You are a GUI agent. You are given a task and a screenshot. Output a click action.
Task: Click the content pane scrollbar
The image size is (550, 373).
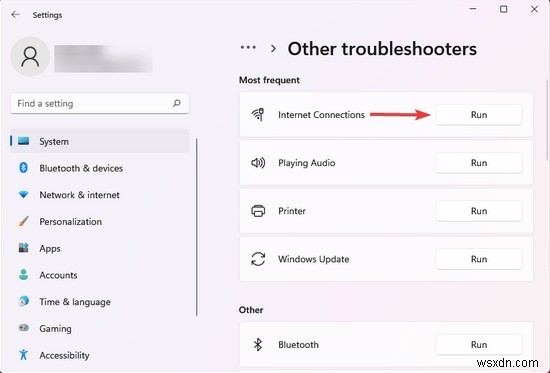tap(547, 119)
